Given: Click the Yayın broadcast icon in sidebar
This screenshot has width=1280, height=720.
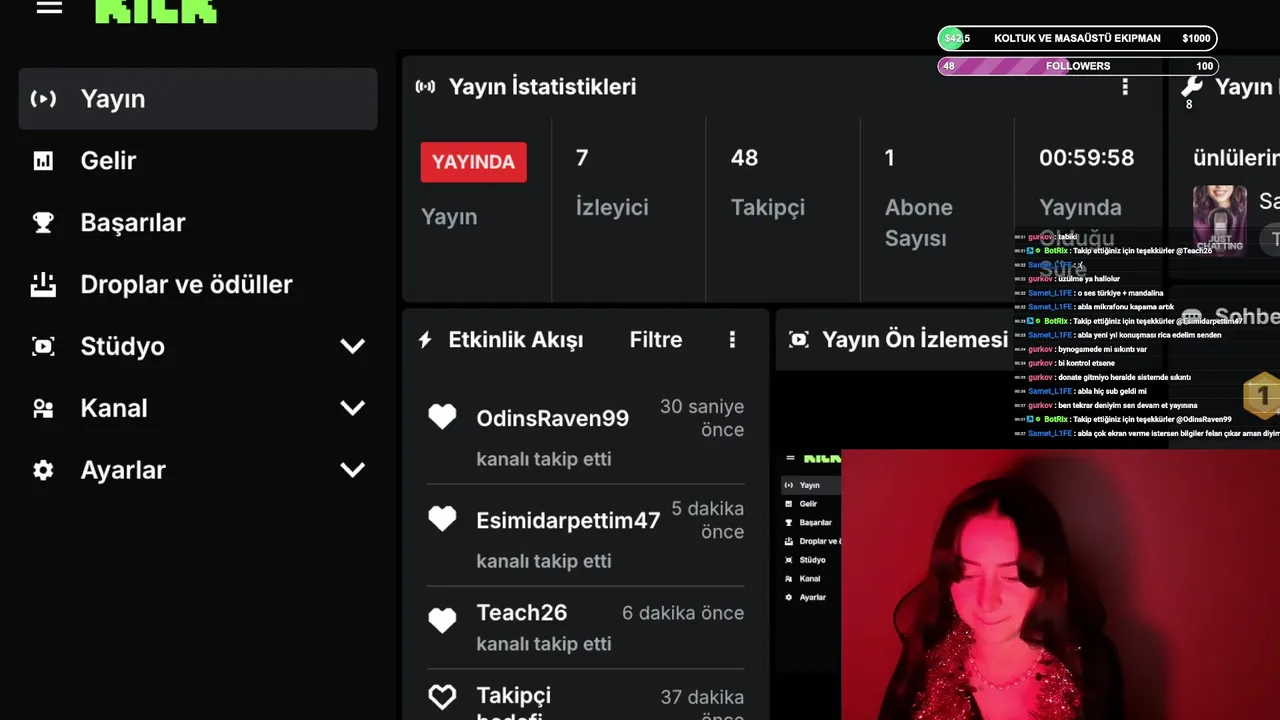Looking at the screenshot, I should [x=43, y=99].
